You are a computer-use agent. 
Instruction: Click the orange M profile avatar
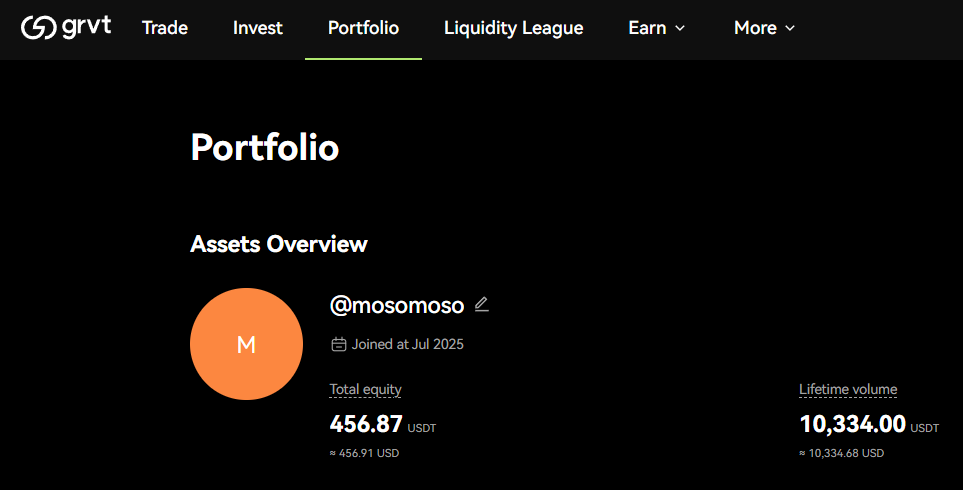[246, 344]
